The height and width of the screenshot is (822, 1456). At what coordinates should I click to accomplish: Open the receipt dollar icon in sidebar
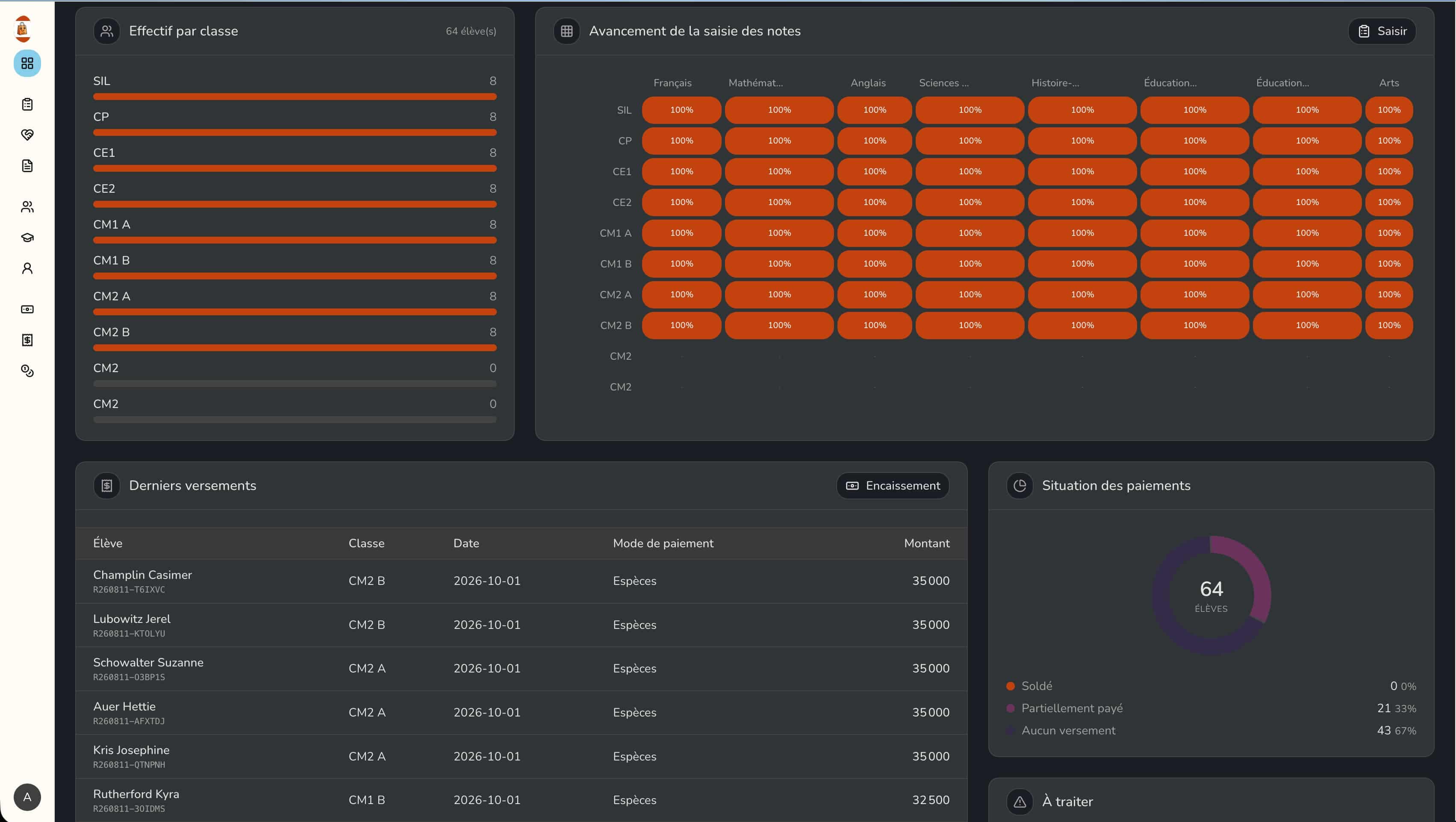coord(27,340)
